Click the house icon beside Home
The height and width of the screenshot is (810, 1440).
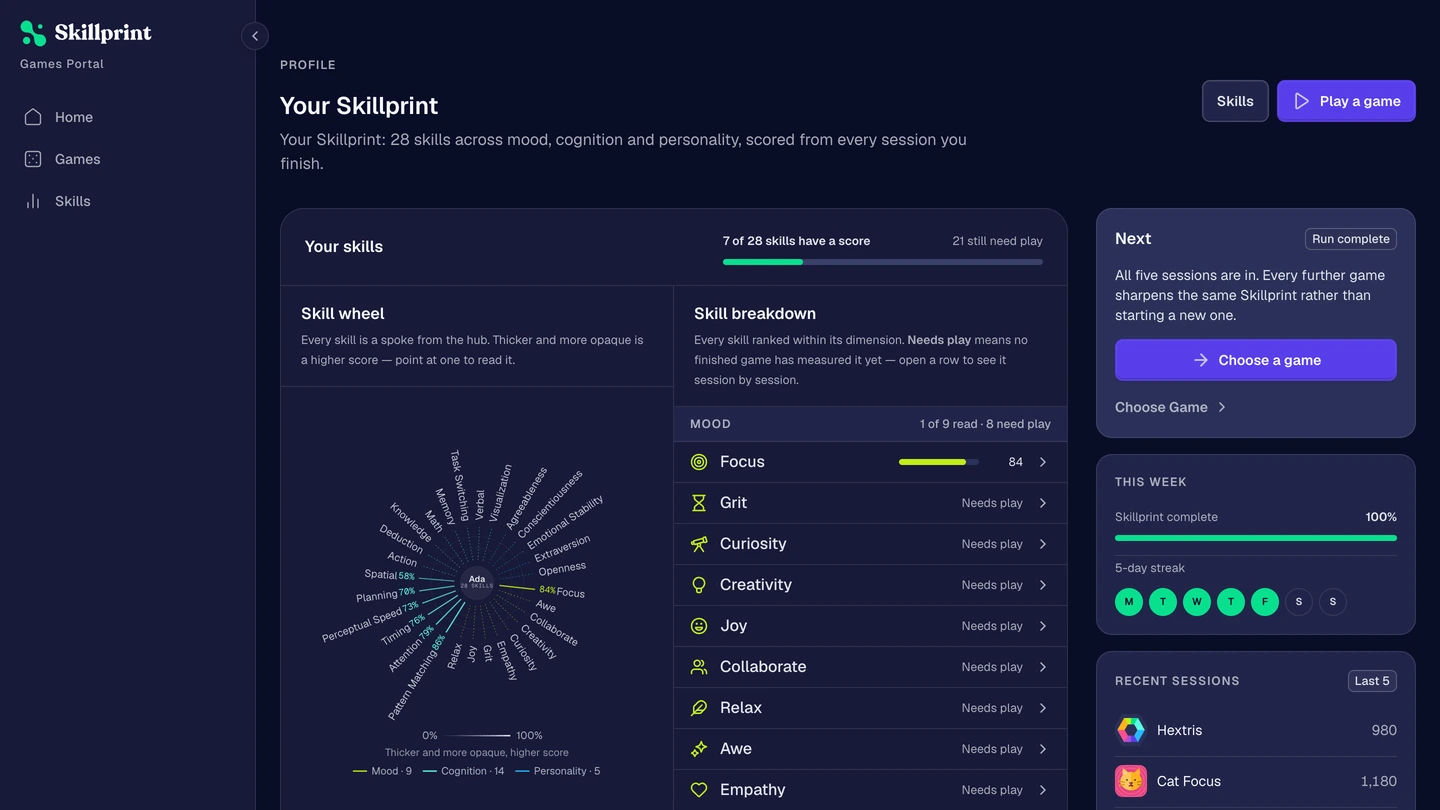click(33, 117)
